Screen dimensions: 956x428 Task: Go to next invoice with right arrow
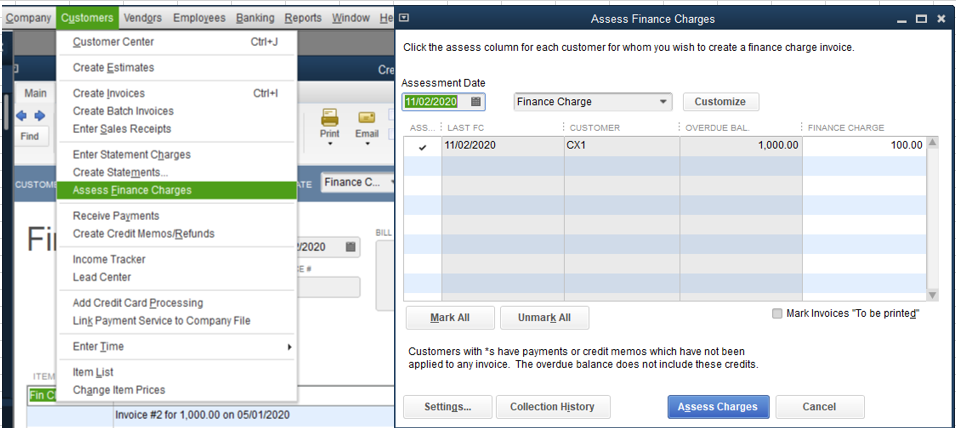[x=40, y=115]
